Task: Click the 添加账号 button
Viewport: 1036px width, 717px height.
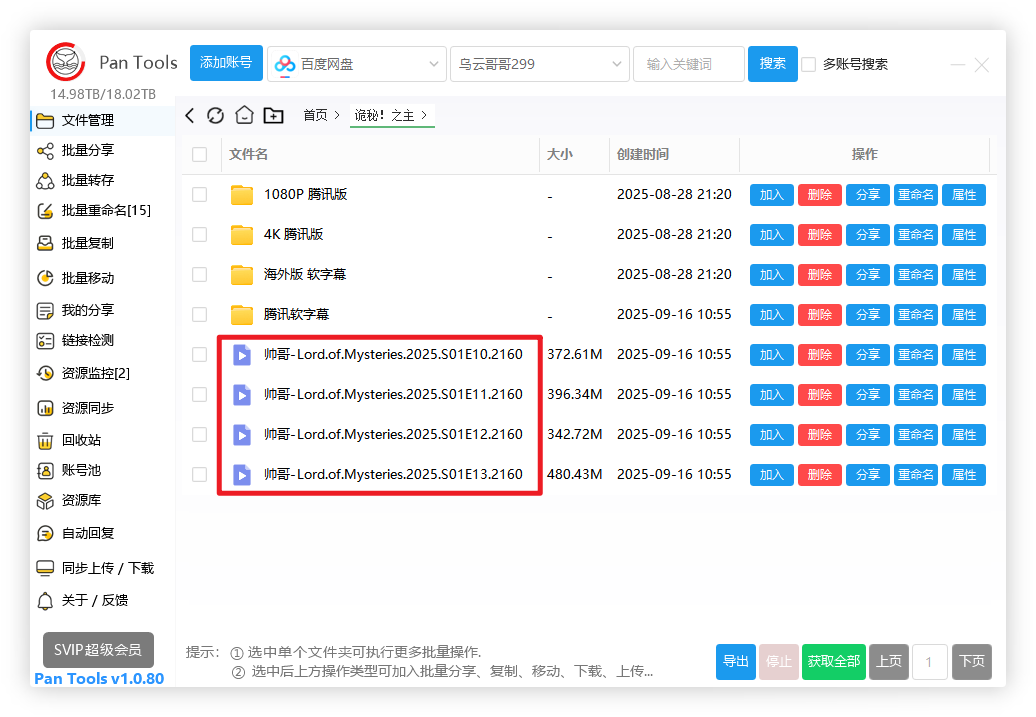Action: [x=226, y=63]
